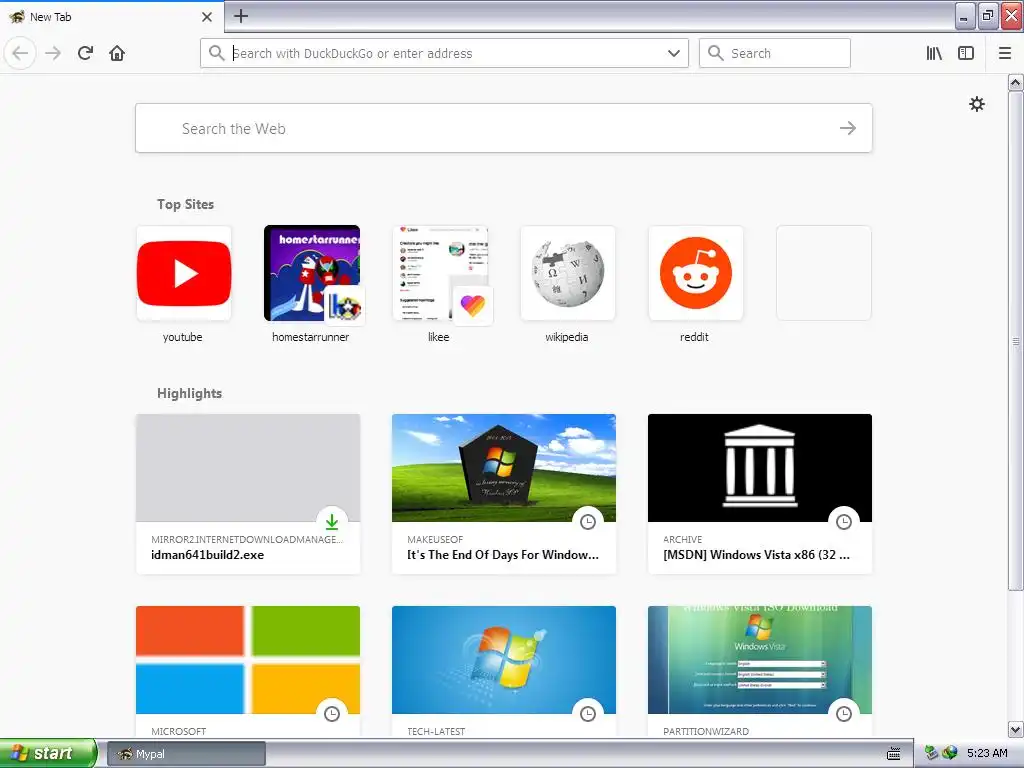Click the 5:23 AM clock

coord(987,753)
